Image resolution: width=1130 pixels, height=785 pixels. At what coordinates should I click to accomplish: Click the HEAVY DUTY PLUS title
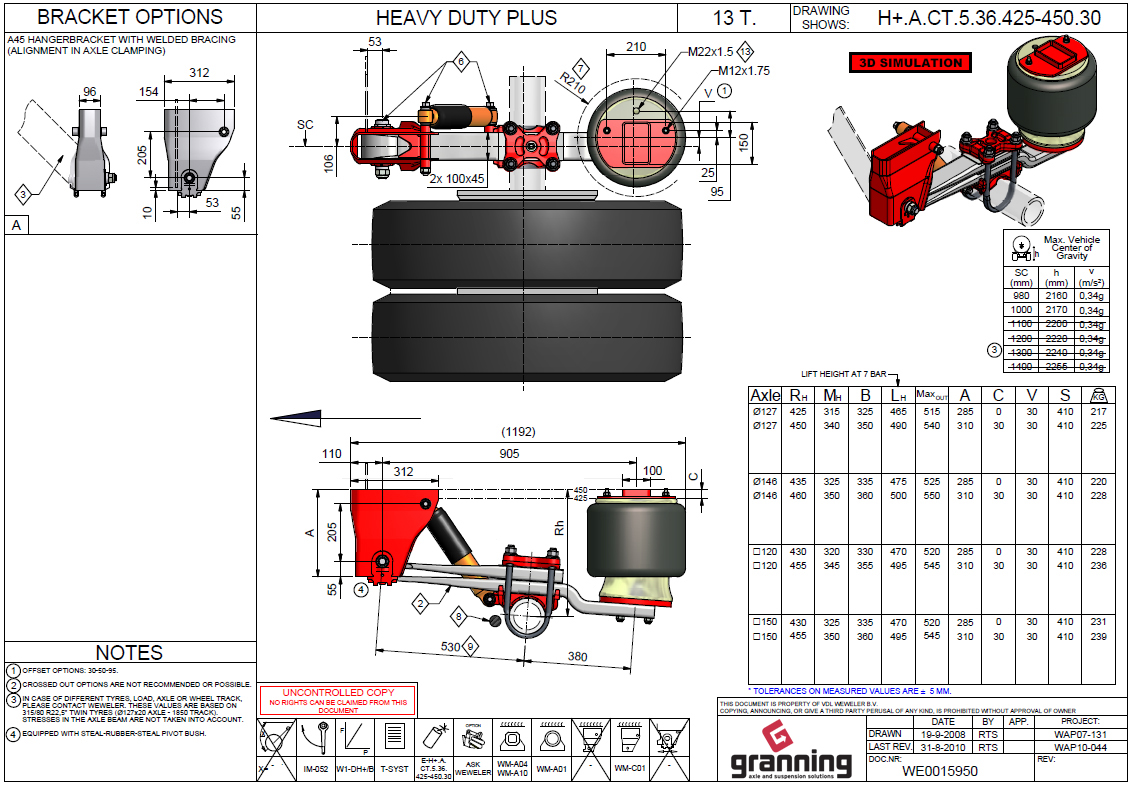[x=466, y=17]
